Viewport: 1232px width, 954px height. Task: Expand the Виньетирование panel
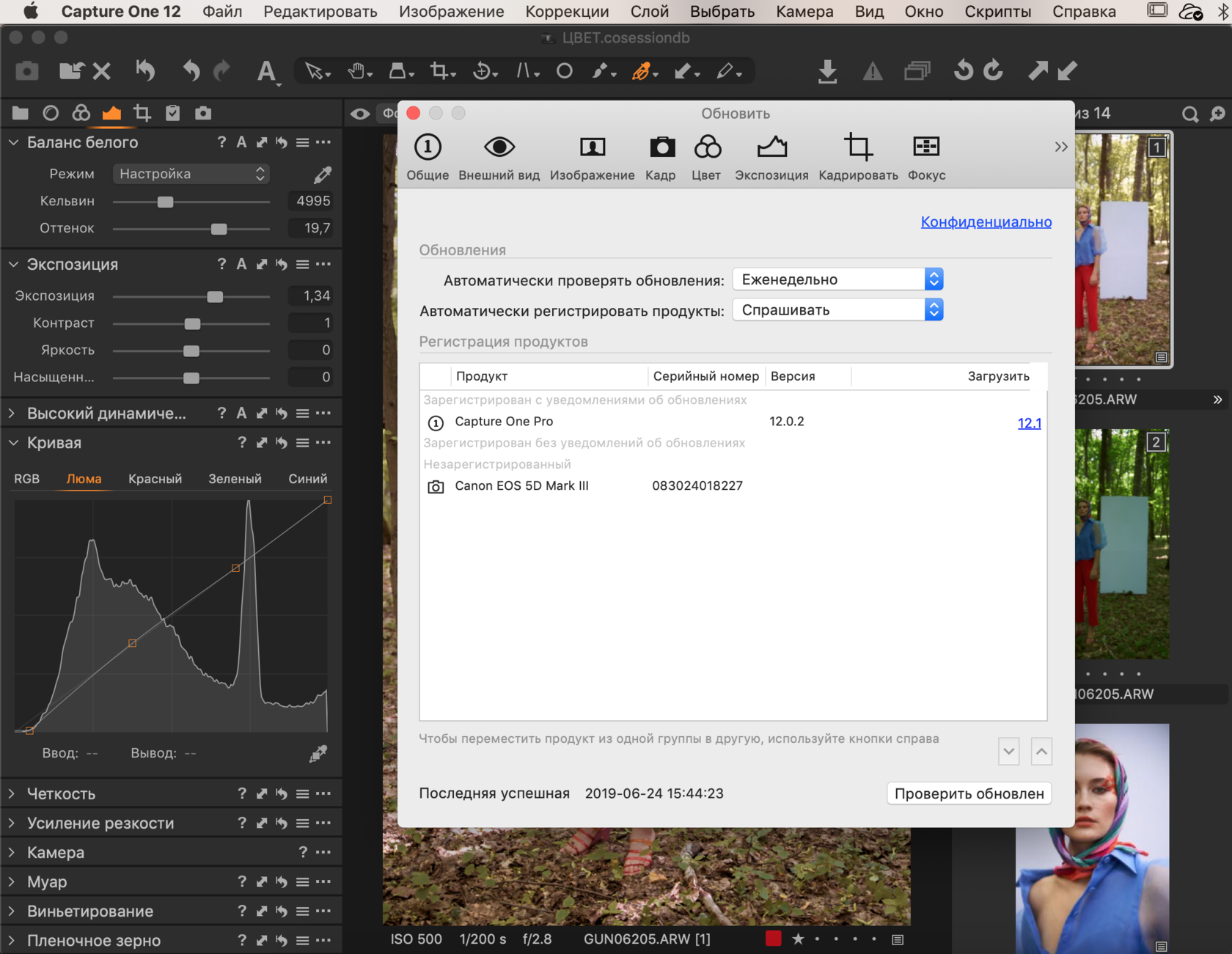[12, 911]
